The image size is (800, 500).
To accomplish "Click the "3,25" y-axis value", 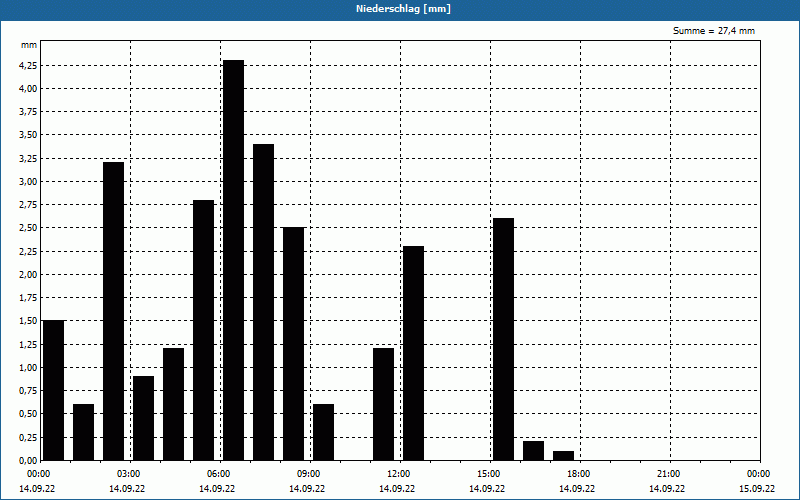I will (x=28, y=158).
